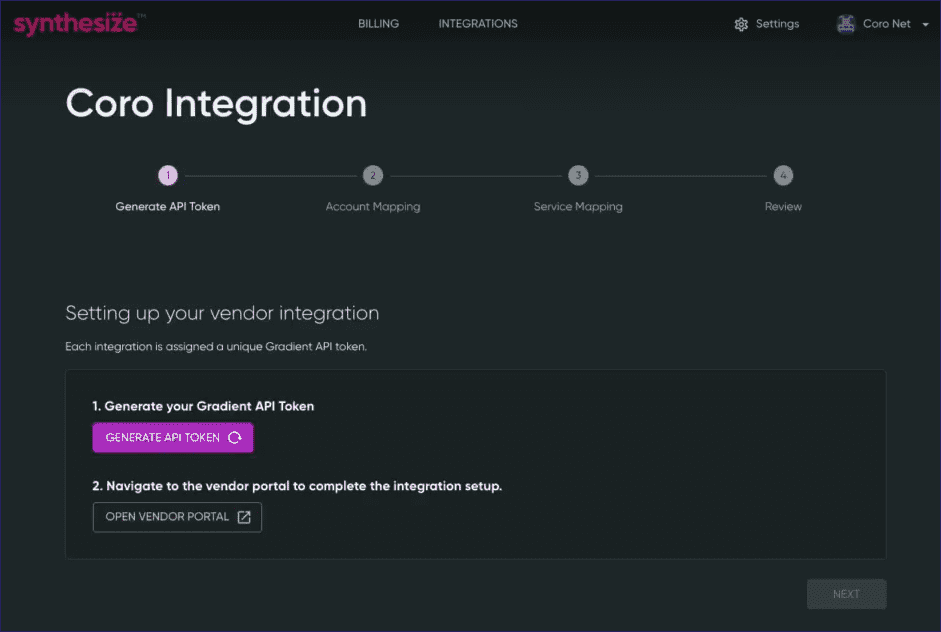This screenshot has height=632, width=941.
Task: Select step circle 2 for Account Mapping
Action: 373,174
